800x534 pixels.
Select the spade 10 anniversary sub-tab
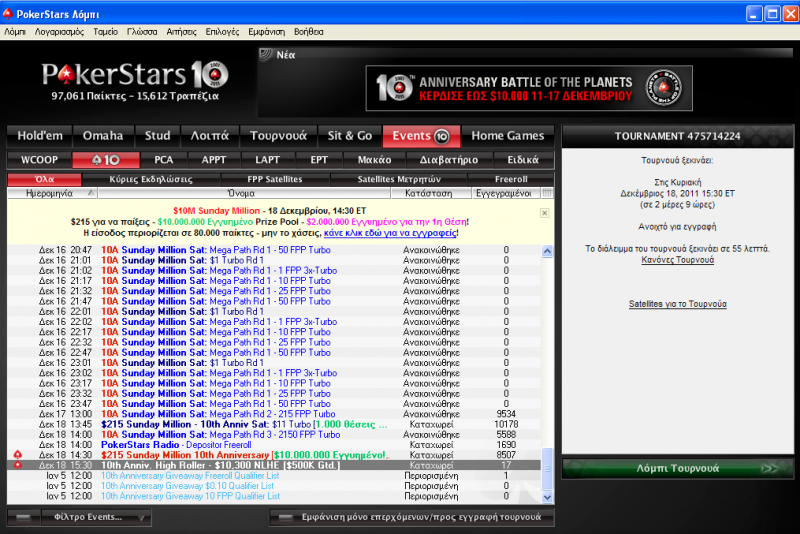(106, 160)
